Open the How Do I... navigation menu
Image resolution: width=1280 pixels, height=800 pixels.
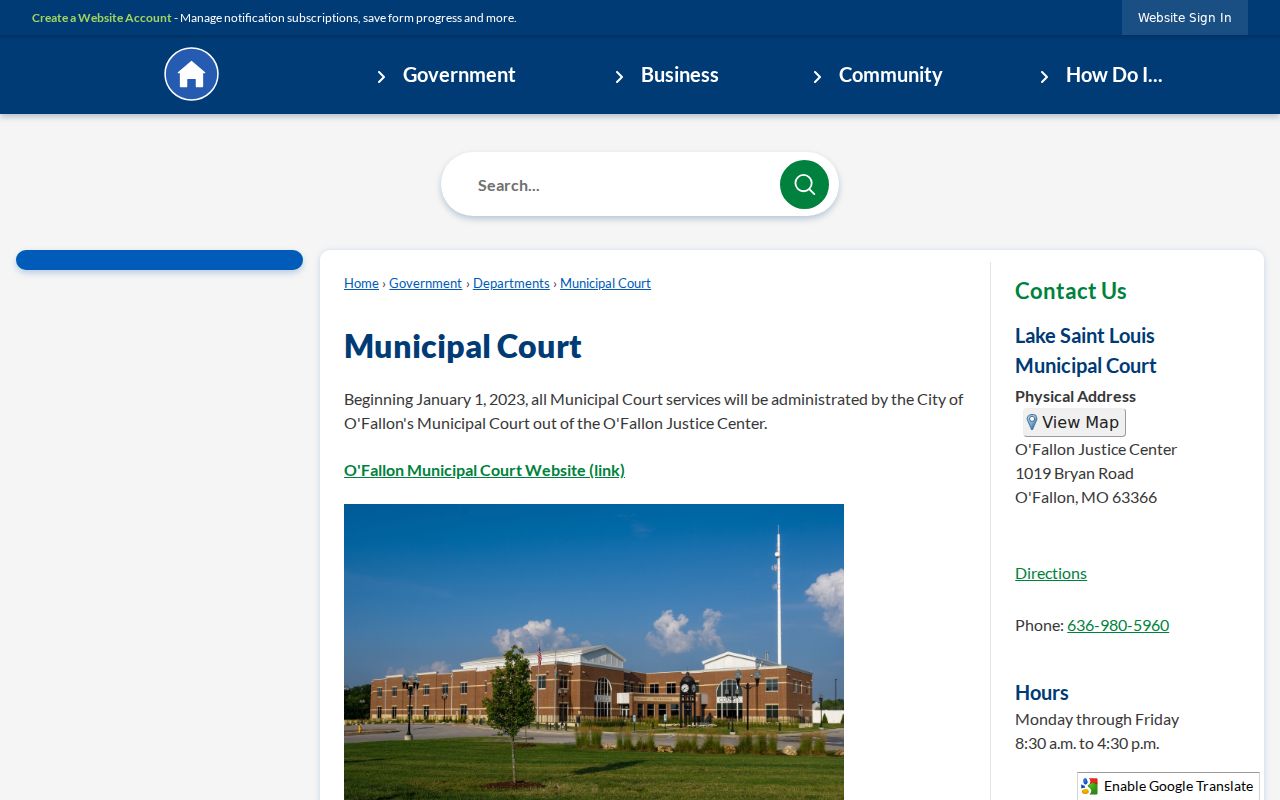(x=1114, y=75)
